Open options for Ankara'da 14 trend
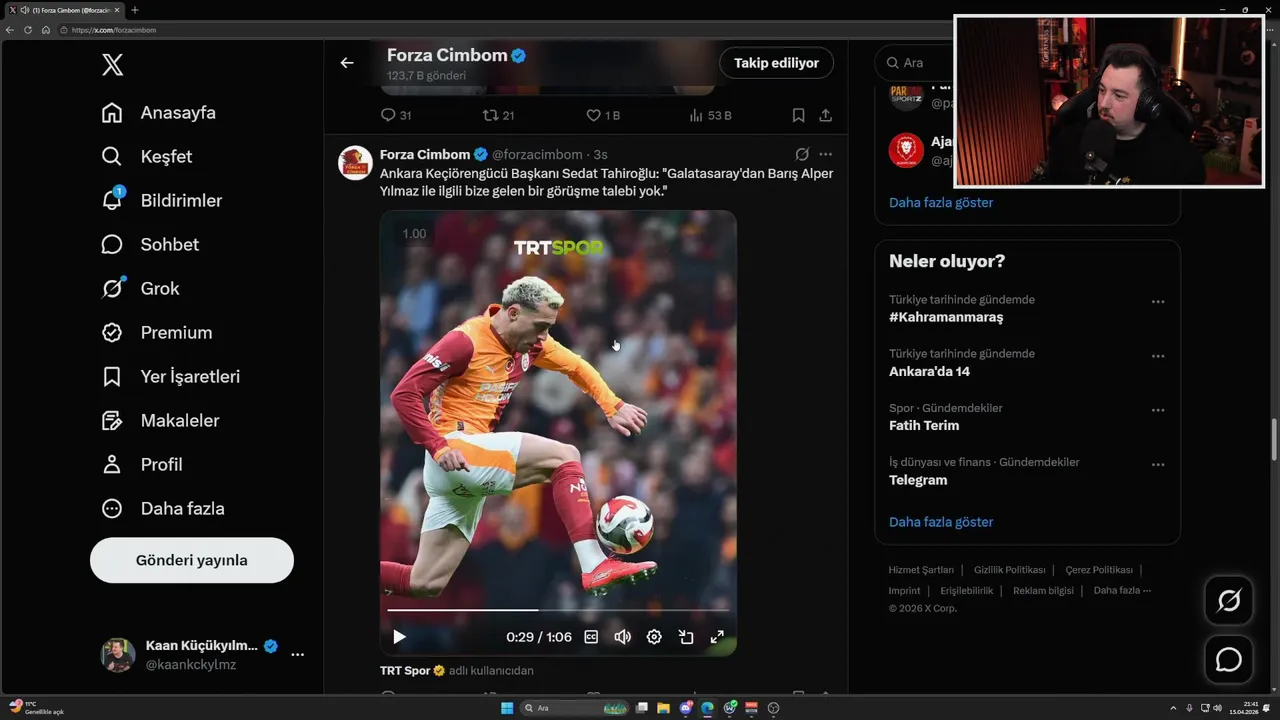This screenshot has height=720, width=1280. tap(1158, 356)
